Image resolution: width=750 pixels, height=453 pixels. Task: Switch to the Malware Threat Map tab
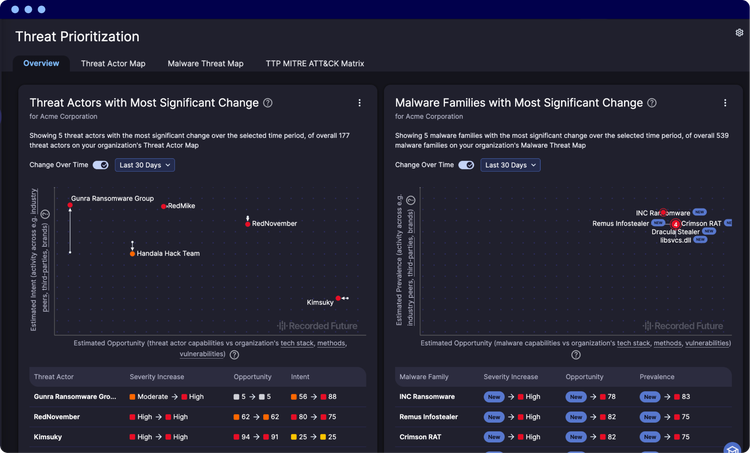pos(205,64)
